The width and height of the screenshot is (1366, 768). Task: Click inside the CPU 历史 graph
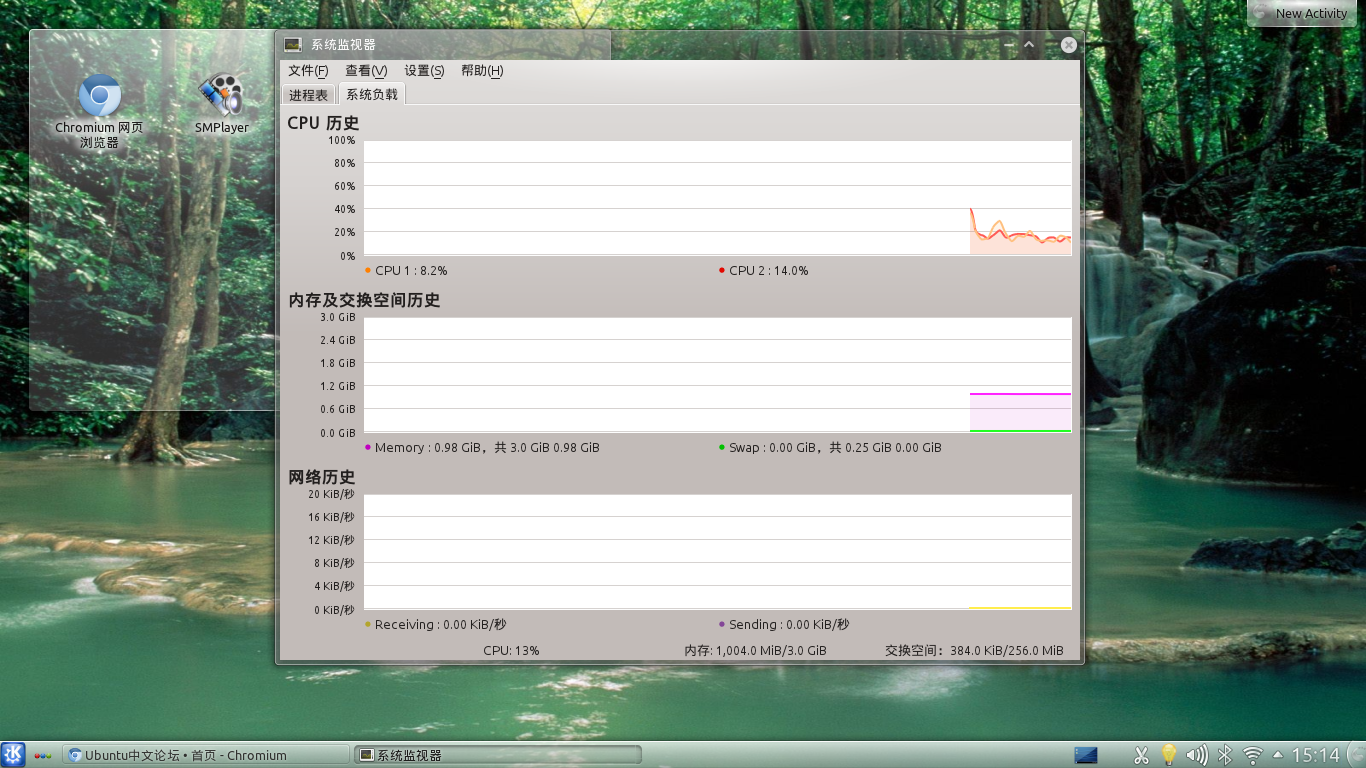coord(717,197)
